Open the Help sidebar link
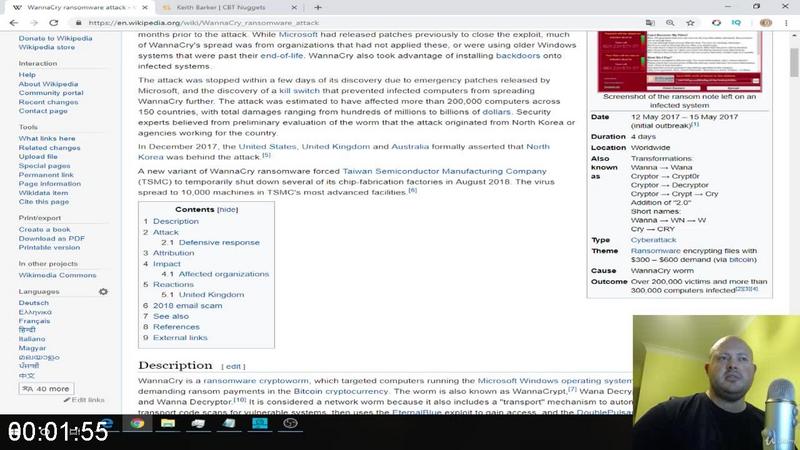 tap(27, 75)
